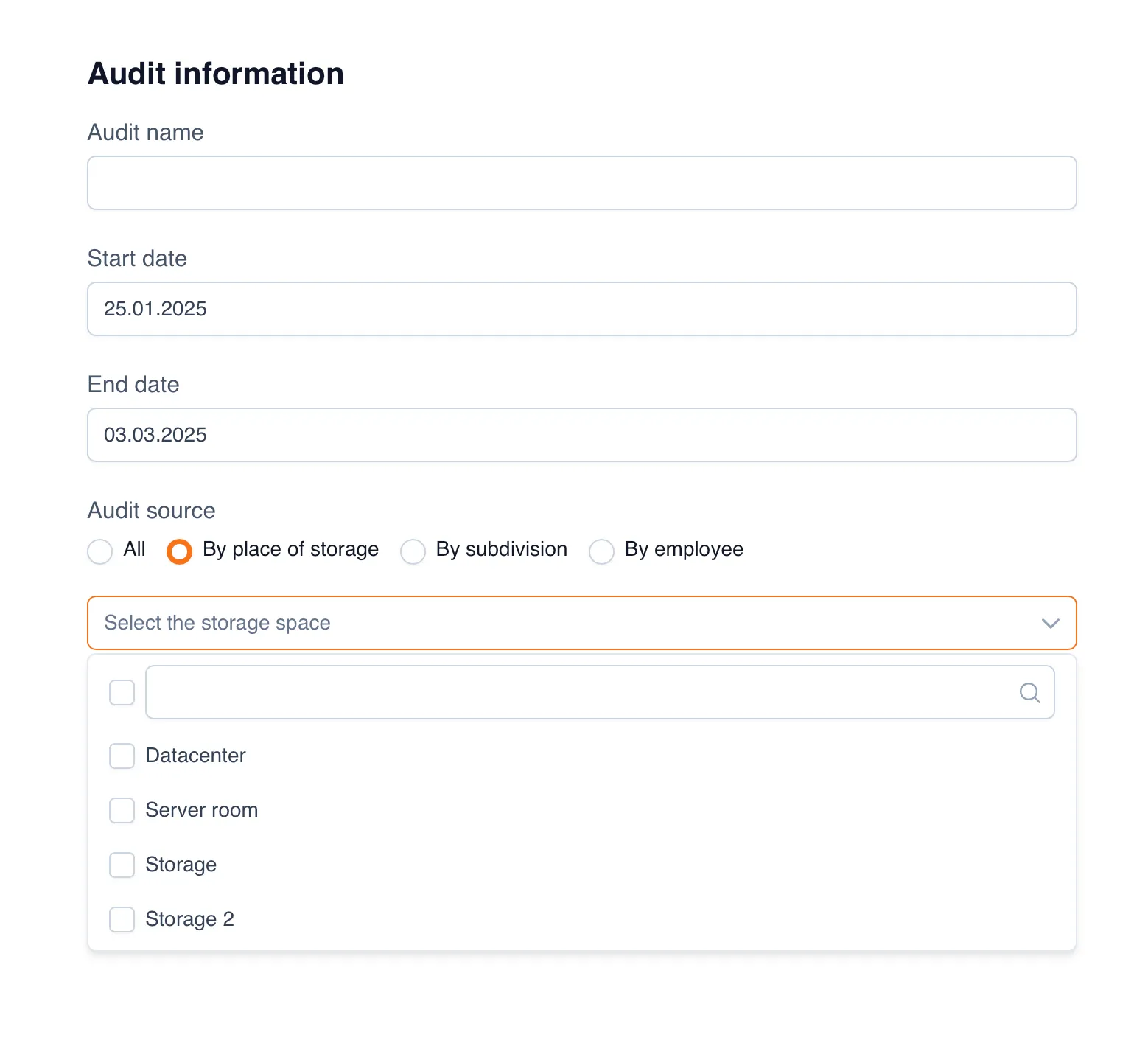Enable the Storage checkbox
Image resolution: width=1148 pixels, height=1060 pixels.
[122, 865]
